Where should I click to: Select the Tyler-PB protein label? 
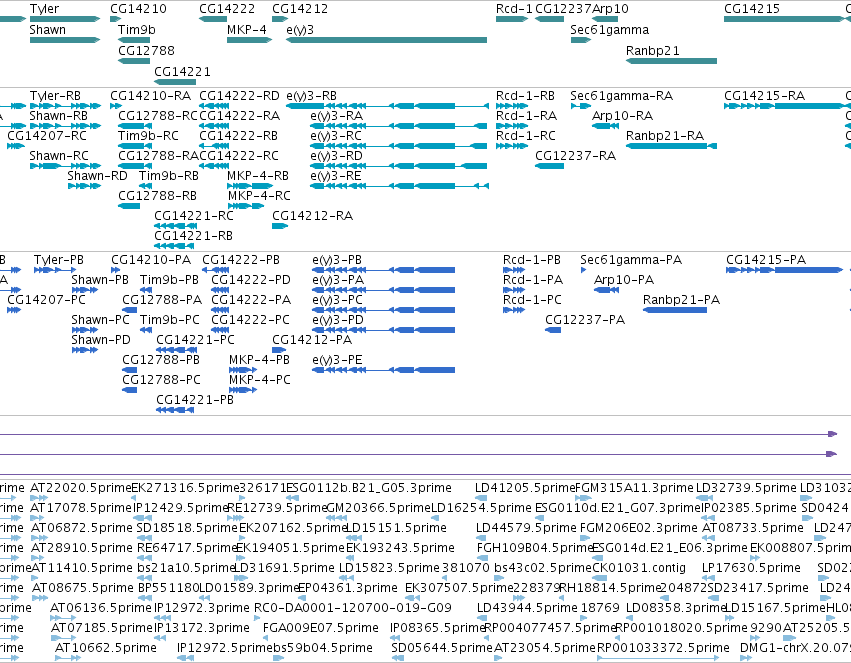pos(59,260)
